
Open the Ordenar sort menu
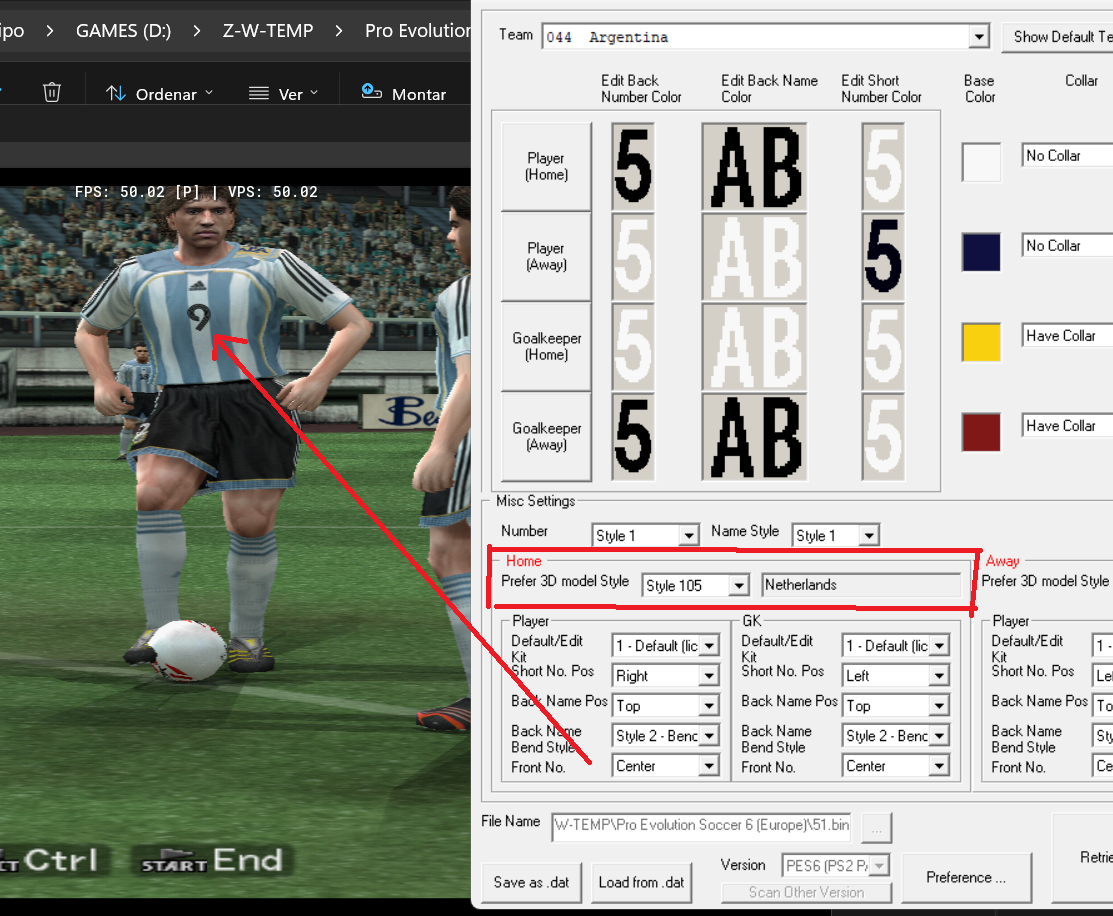tap(160, 94)
